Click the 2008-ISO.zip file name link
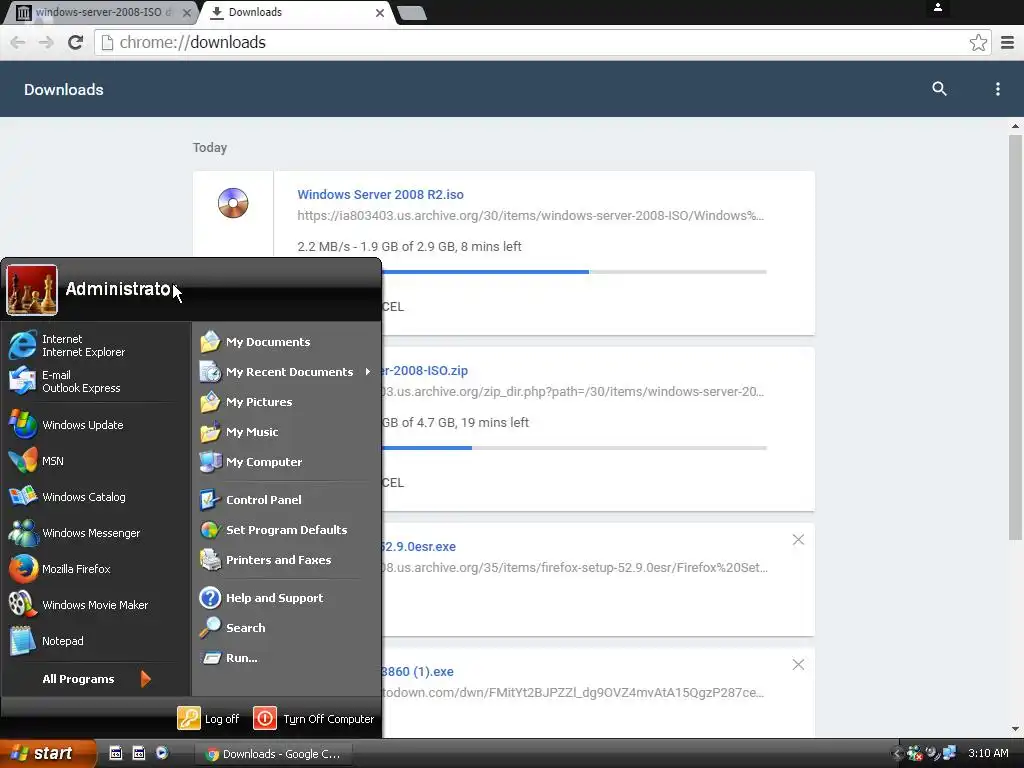The height and width of the screenshot is (768, 1024). [x=424, y=371]
